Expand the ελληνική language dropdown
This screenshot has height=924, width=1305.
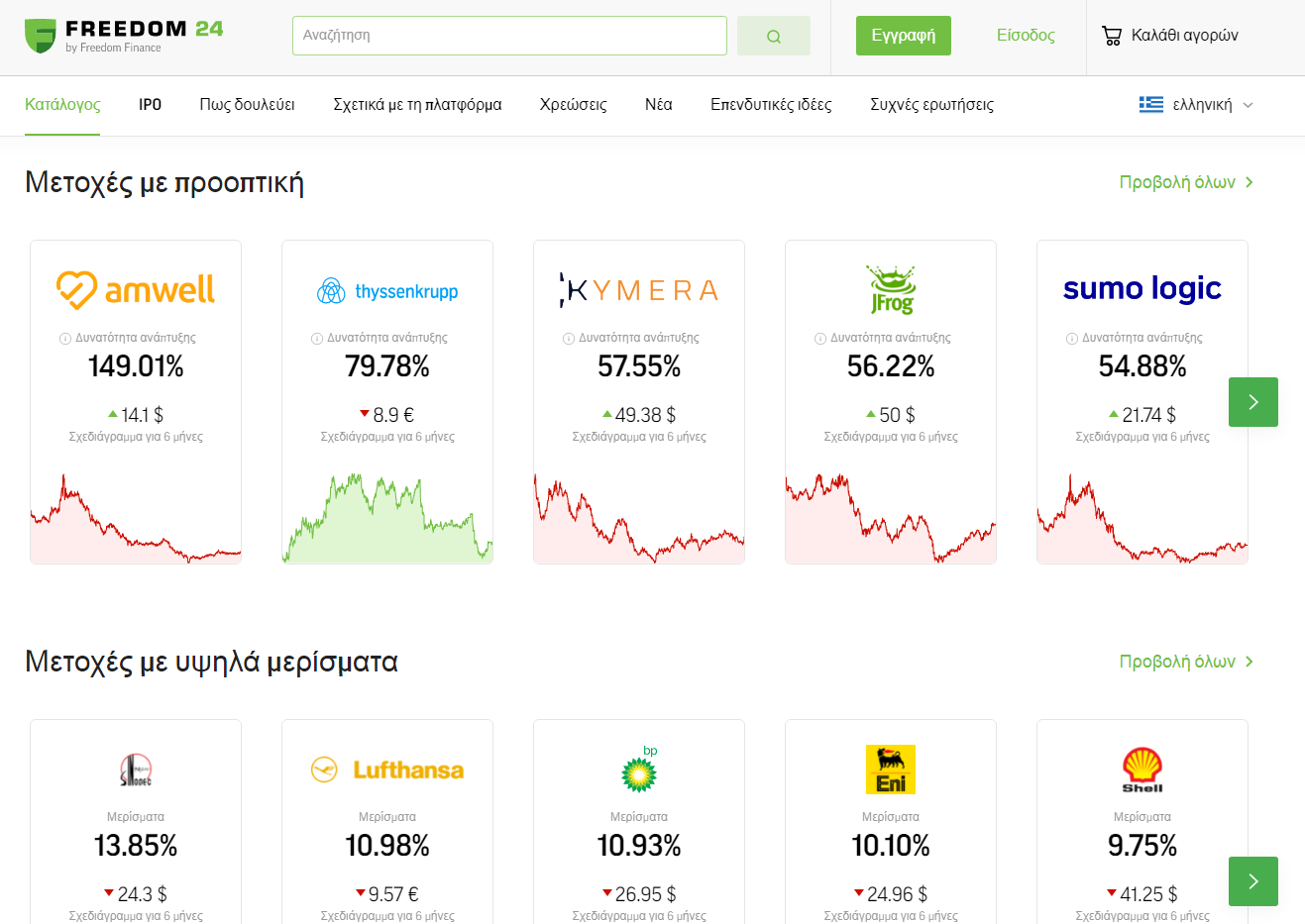[x=1196, y=105]
